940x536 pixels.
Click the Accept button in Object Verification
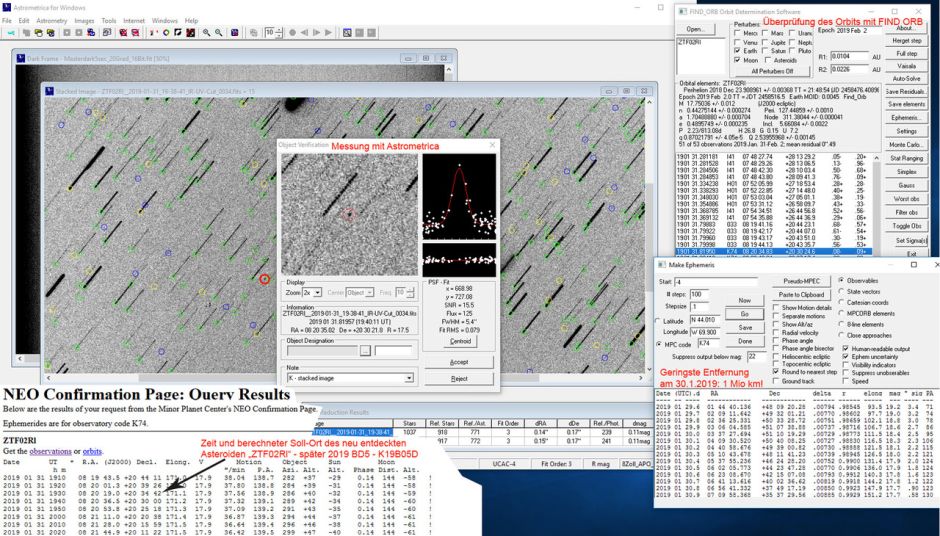pyautogui.click(x=458, y=362)
